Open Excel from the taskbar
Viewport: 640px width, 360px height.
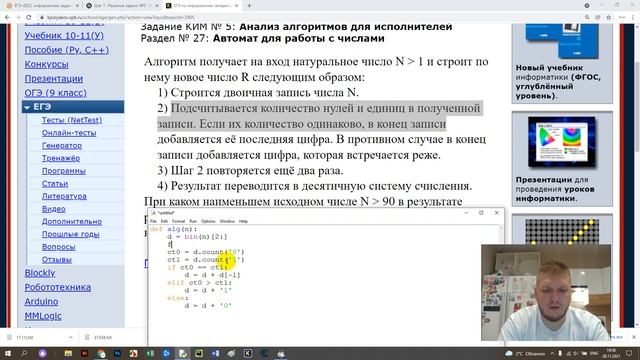point(150,353)
